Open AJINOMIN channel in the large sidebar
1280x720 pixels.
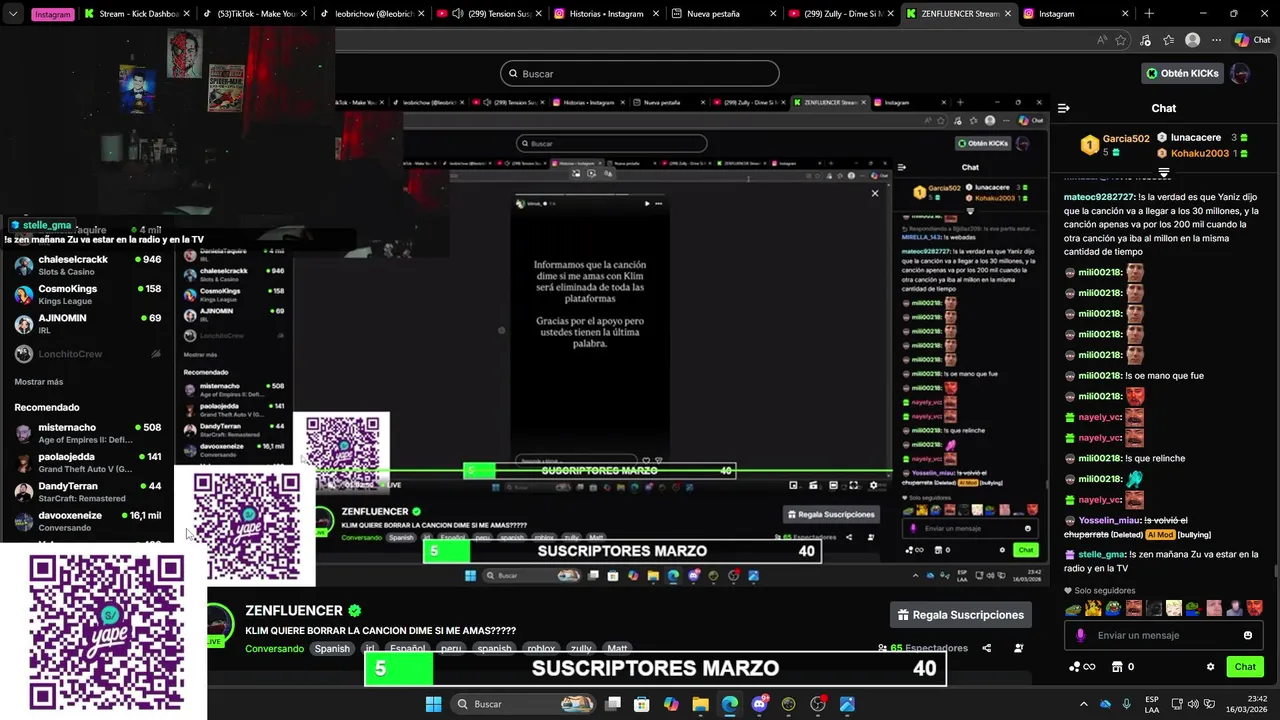coord(88,323)
